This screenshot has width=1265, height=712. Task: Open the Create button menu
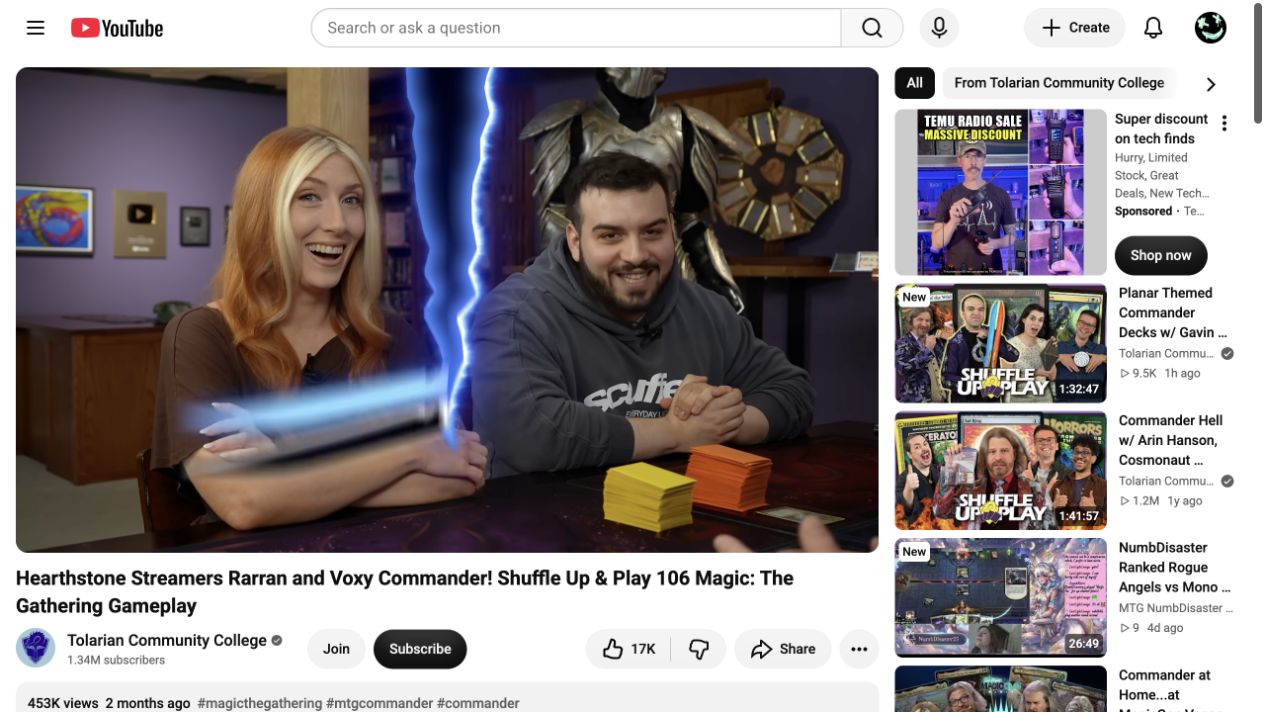click(1074, 28)
